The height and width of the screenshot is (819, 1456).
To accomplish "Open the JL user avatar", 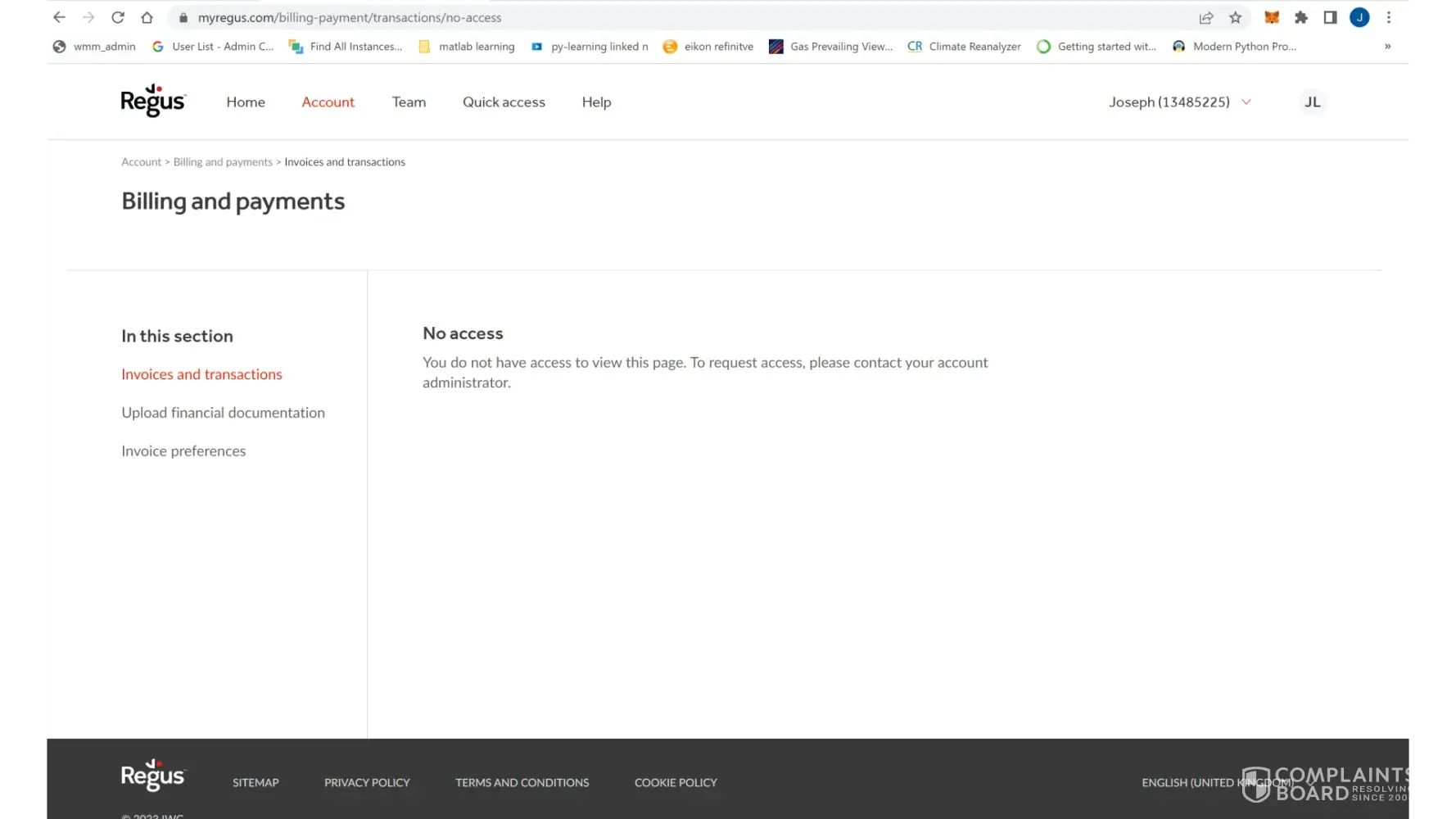I will coord(1312,102).
